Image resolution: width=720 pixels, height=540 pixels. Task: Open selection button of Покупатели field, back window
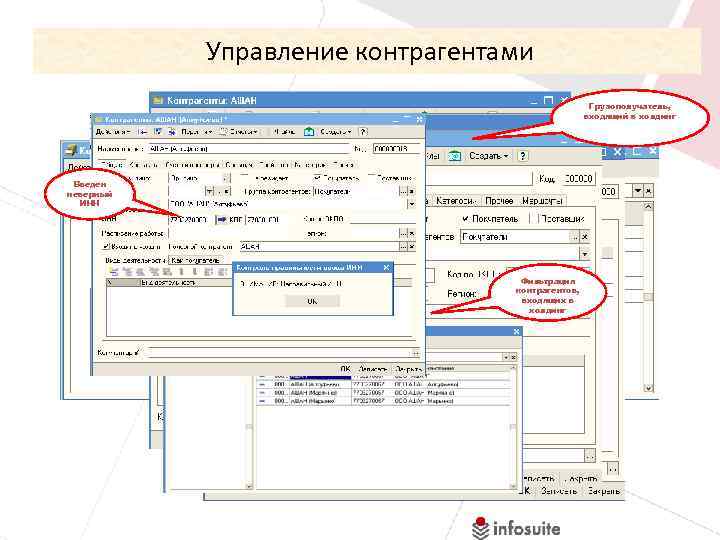574,237
